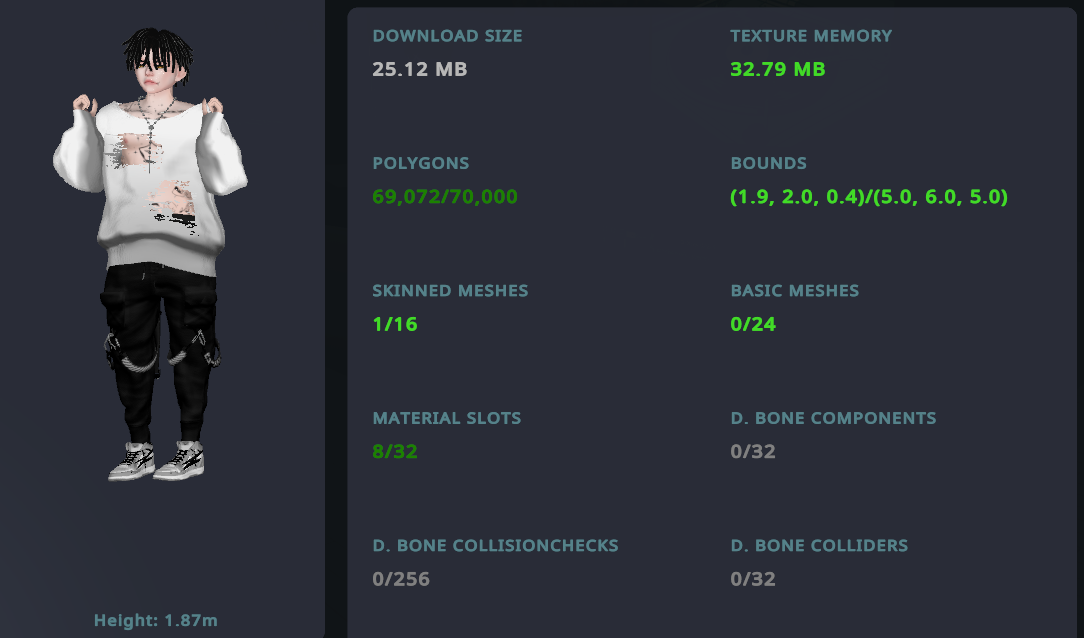Select the Texture Memory heading
1084x638 pixels.
click(811, 36)
